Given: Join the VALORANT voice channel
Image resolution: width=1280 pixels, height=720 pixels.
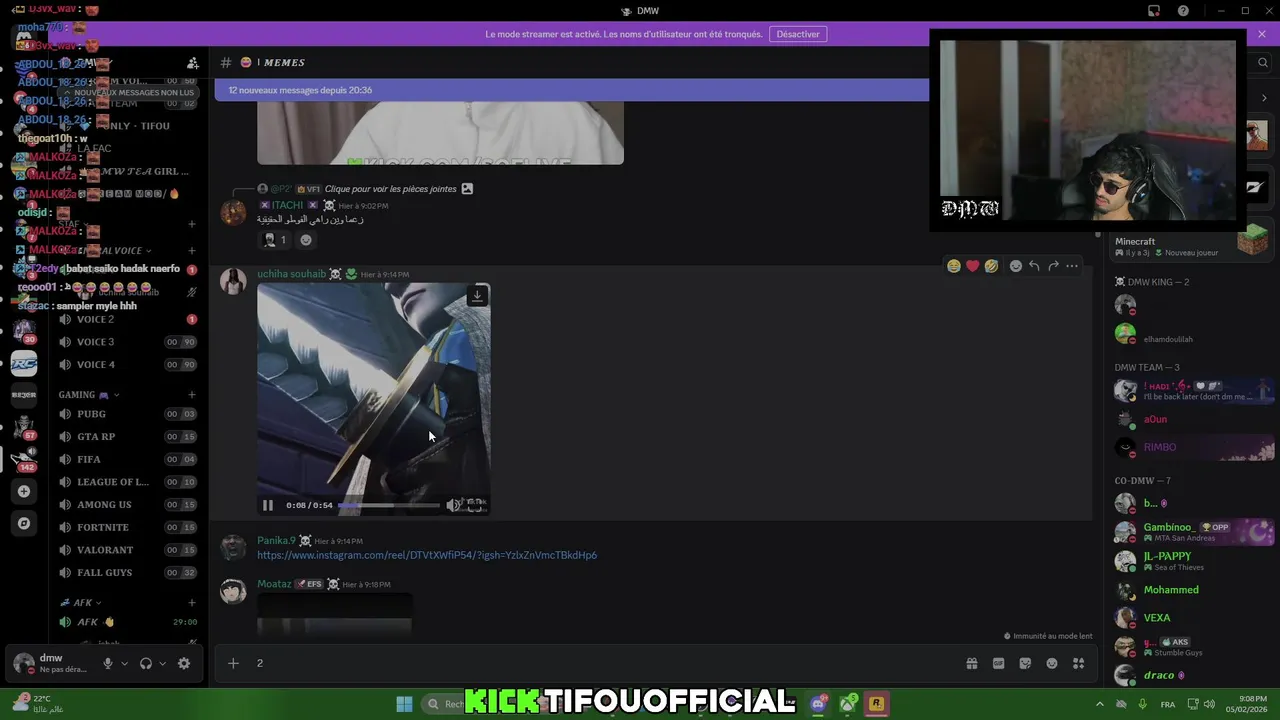Looking at the screenshot, I should [127, 550].
